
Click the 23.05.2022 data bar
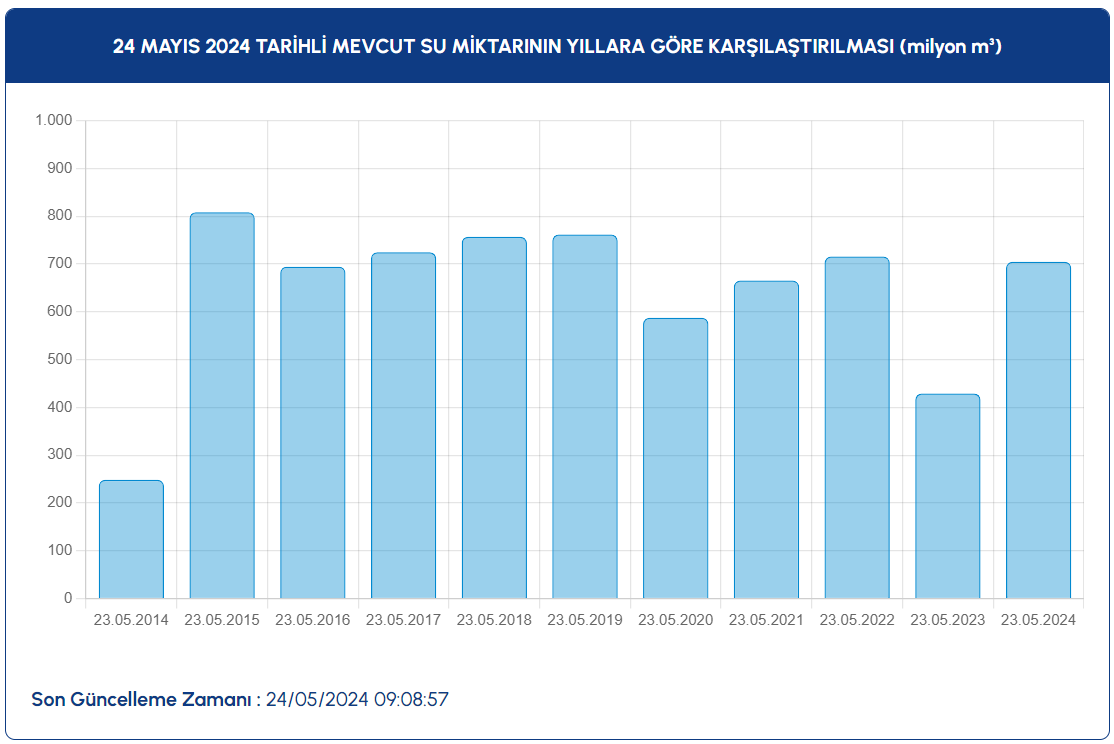(x=857, y=428)
